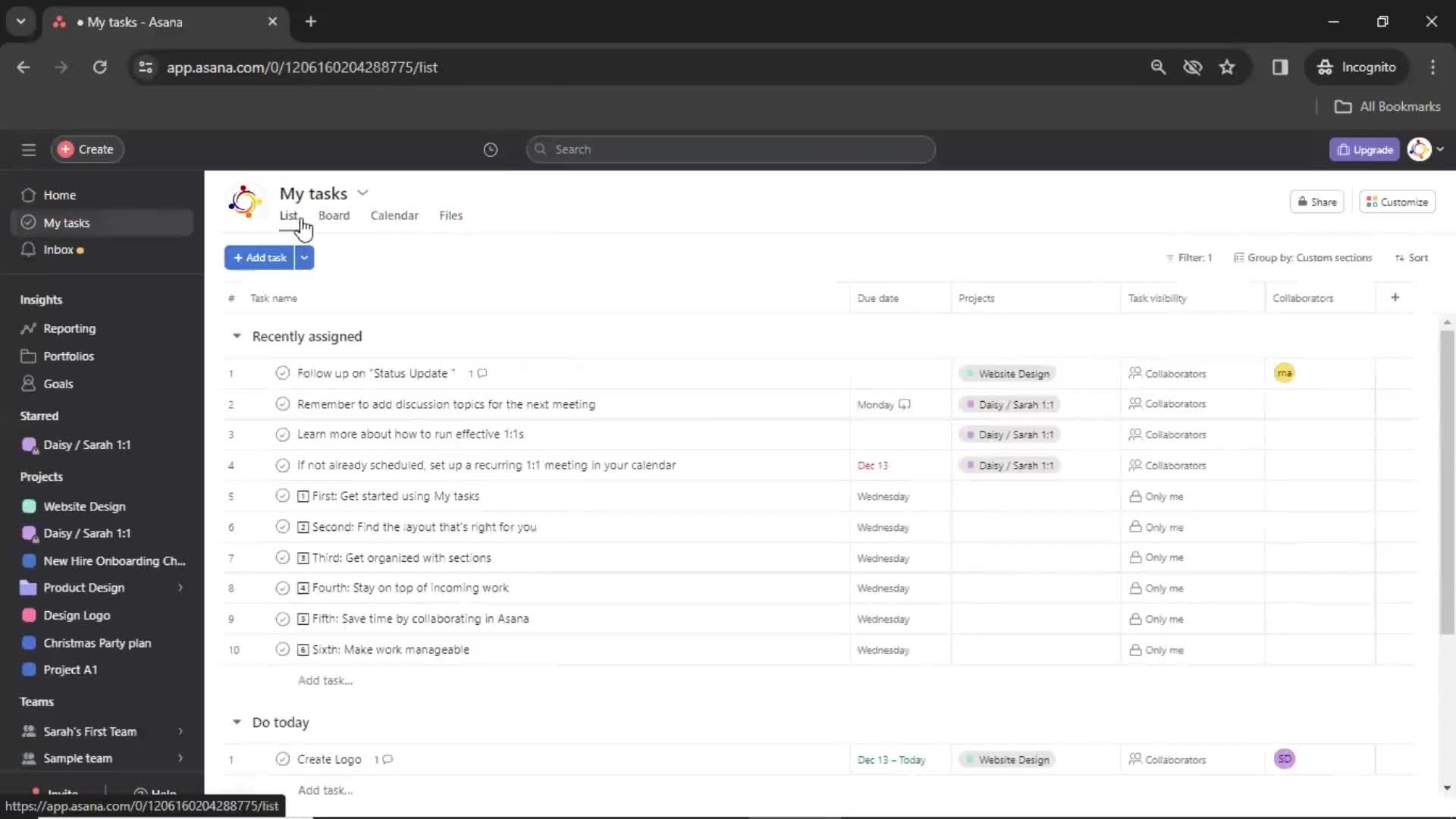The height and width of the screenshot is (819, 1456).
Task: Toggle visibility of Do today section
Action: pyautogui.click(x=237, y=721)
